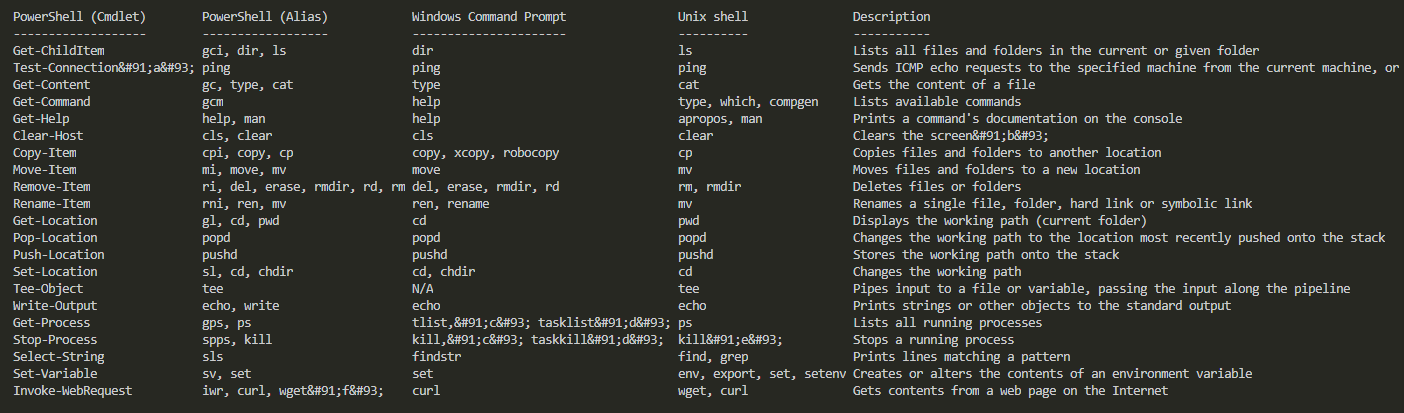Click the "N/A" command prompt entry
The height and width of the screenshot is (413, 1404).
coord(423,288)
